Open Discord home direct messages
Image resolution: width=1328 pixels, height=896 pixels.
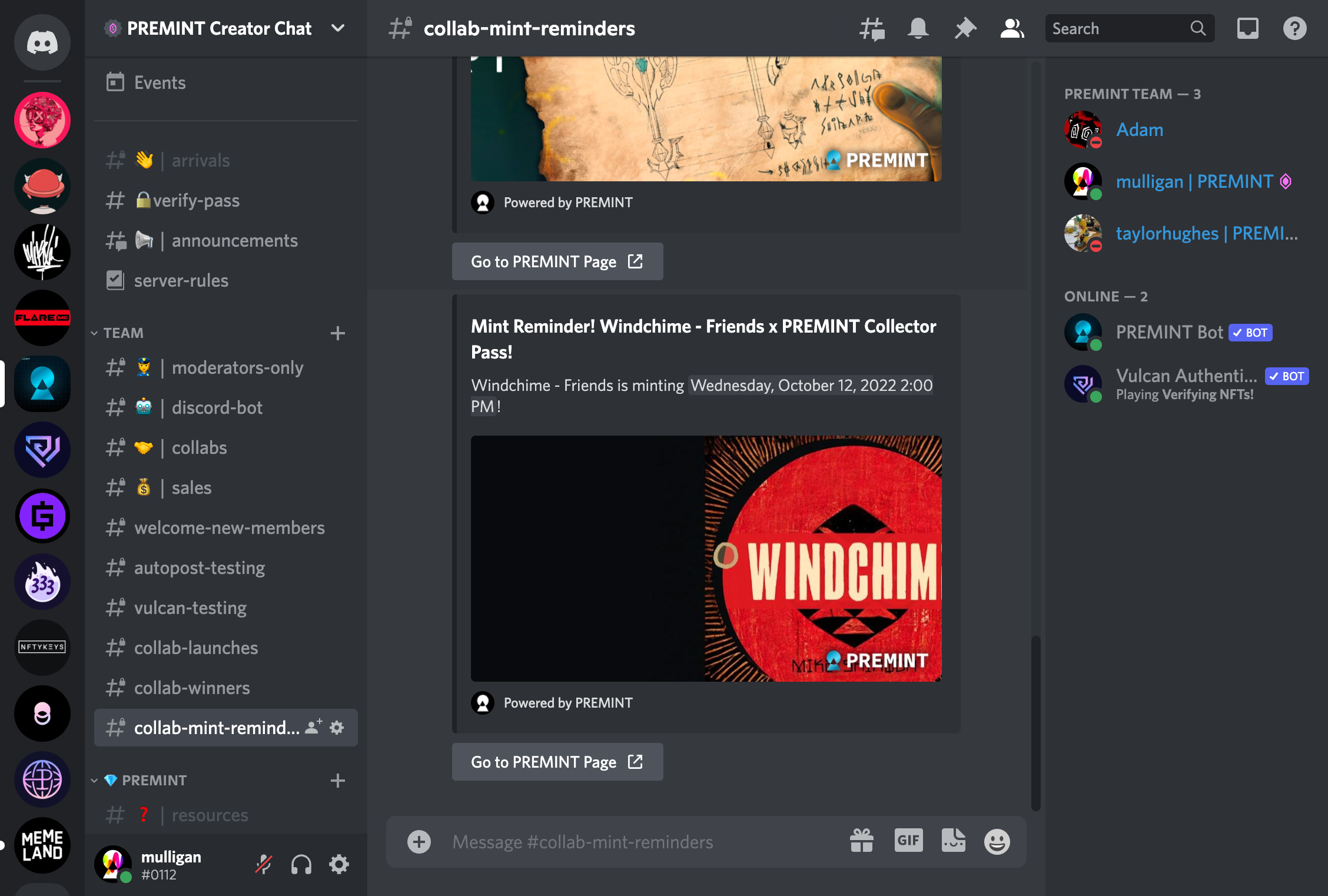coord(42,42)
